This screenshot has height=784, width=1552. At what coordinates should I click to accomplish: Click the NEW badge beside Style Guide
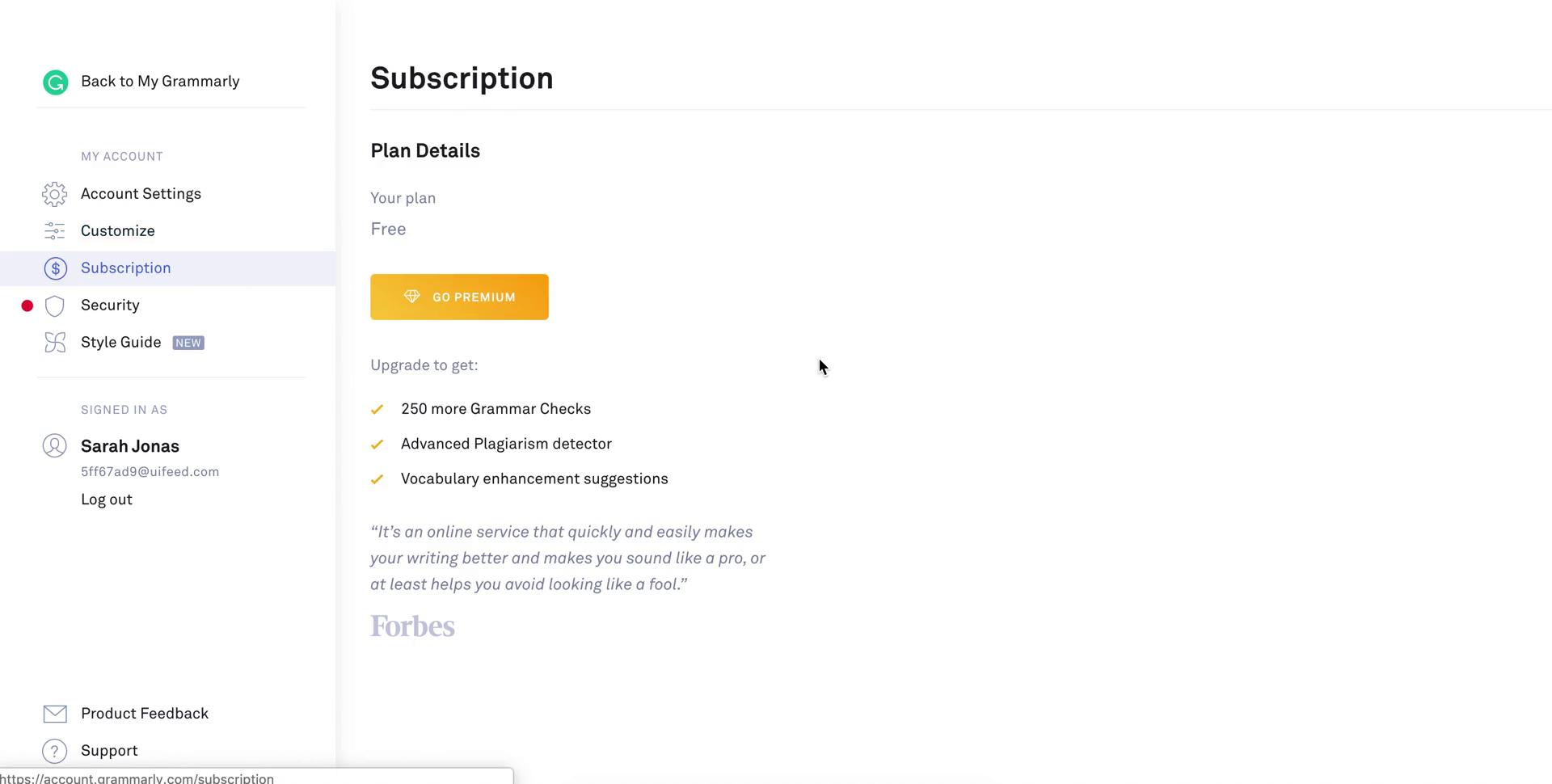tap(188, 343)
